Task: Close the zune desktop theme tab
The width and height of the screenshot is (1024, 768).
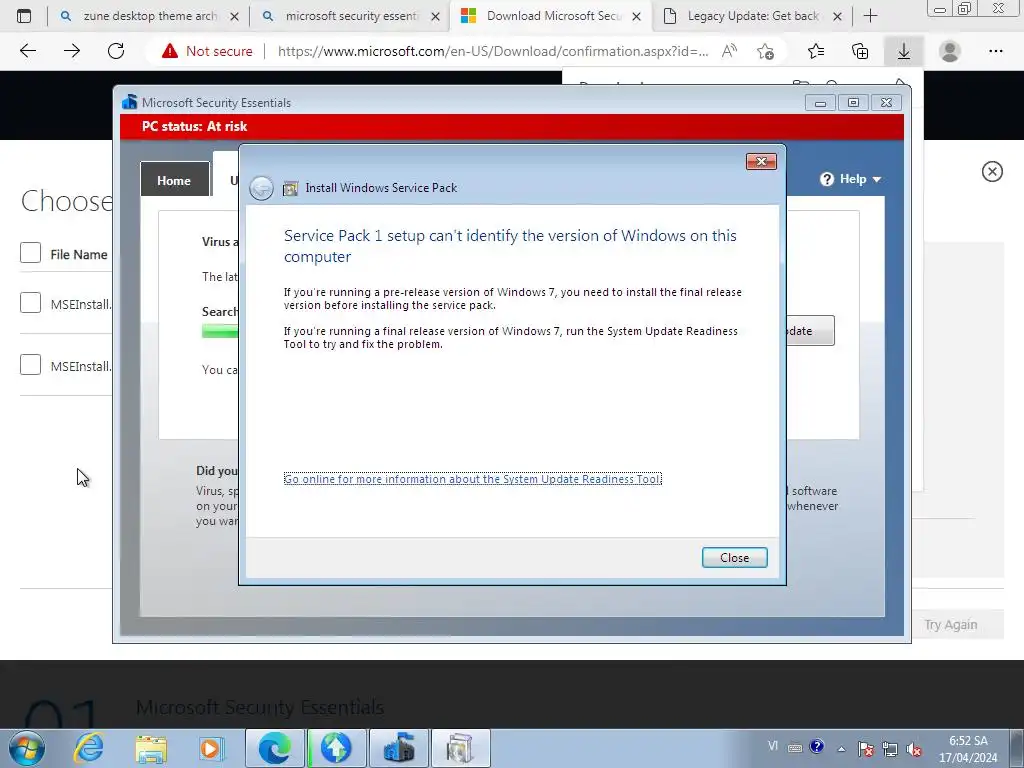Action: [234, 16]
